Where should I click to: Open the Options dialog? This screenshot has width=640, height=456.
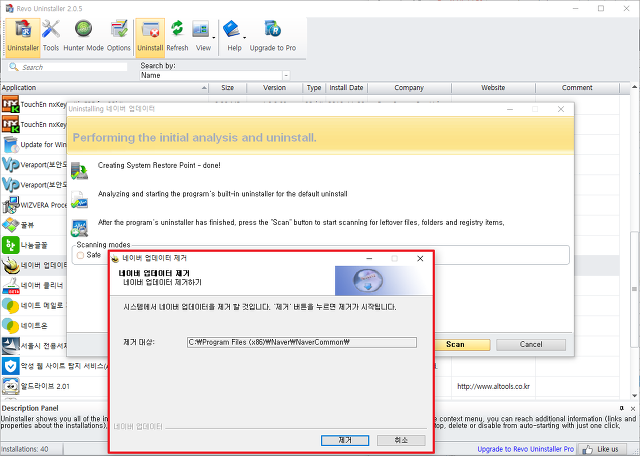(119, 37)
